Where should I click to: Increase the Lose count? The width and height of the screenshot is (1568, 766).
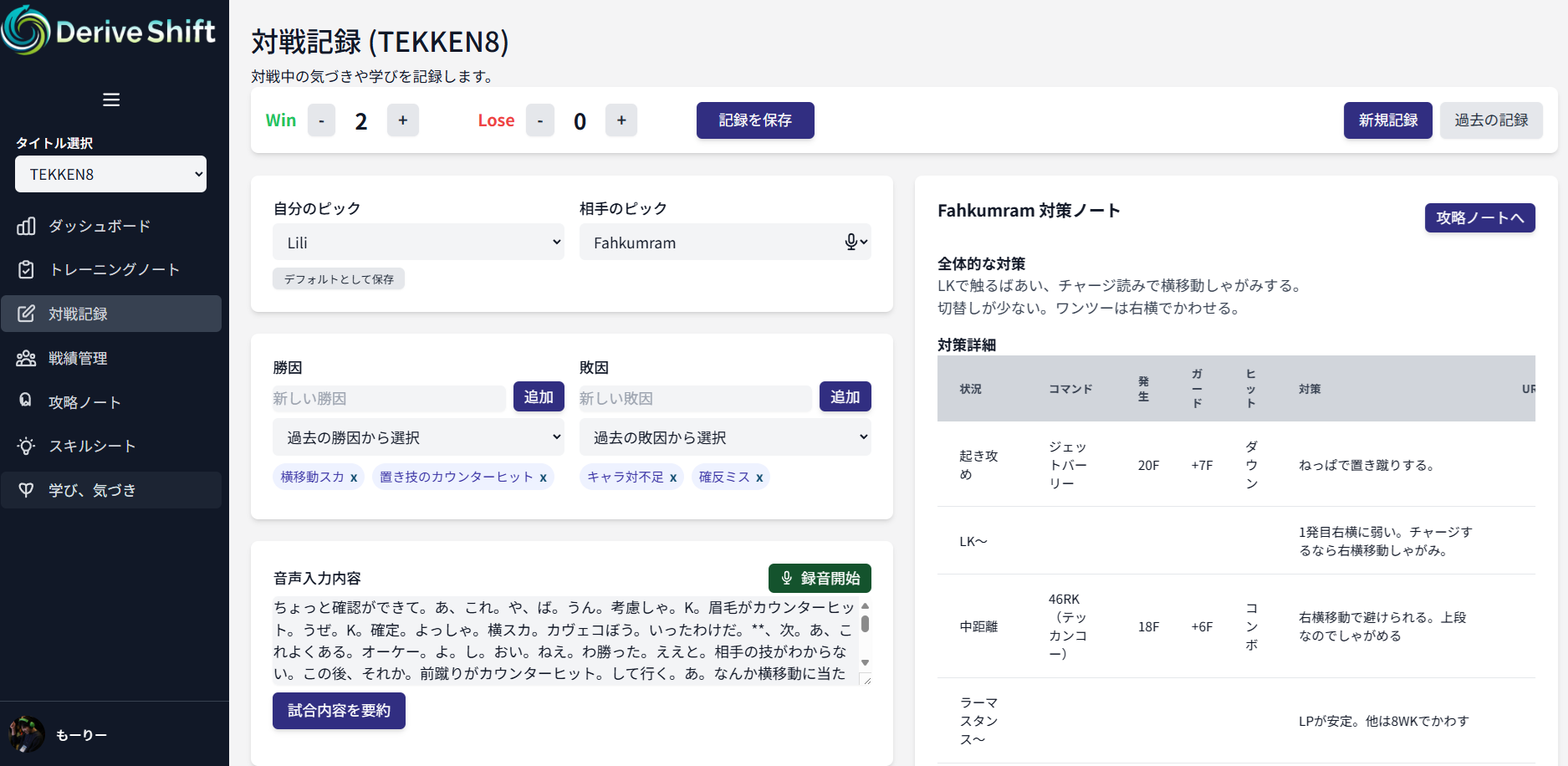[x=621, y=120]
